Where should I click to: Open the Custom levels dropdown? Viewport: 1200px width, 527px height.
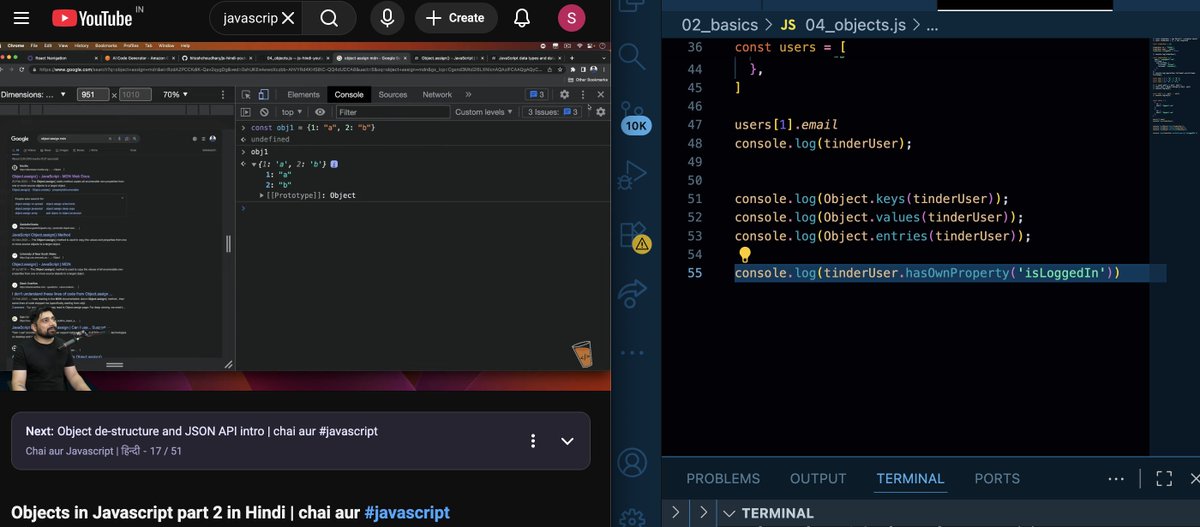click(484, 112)
